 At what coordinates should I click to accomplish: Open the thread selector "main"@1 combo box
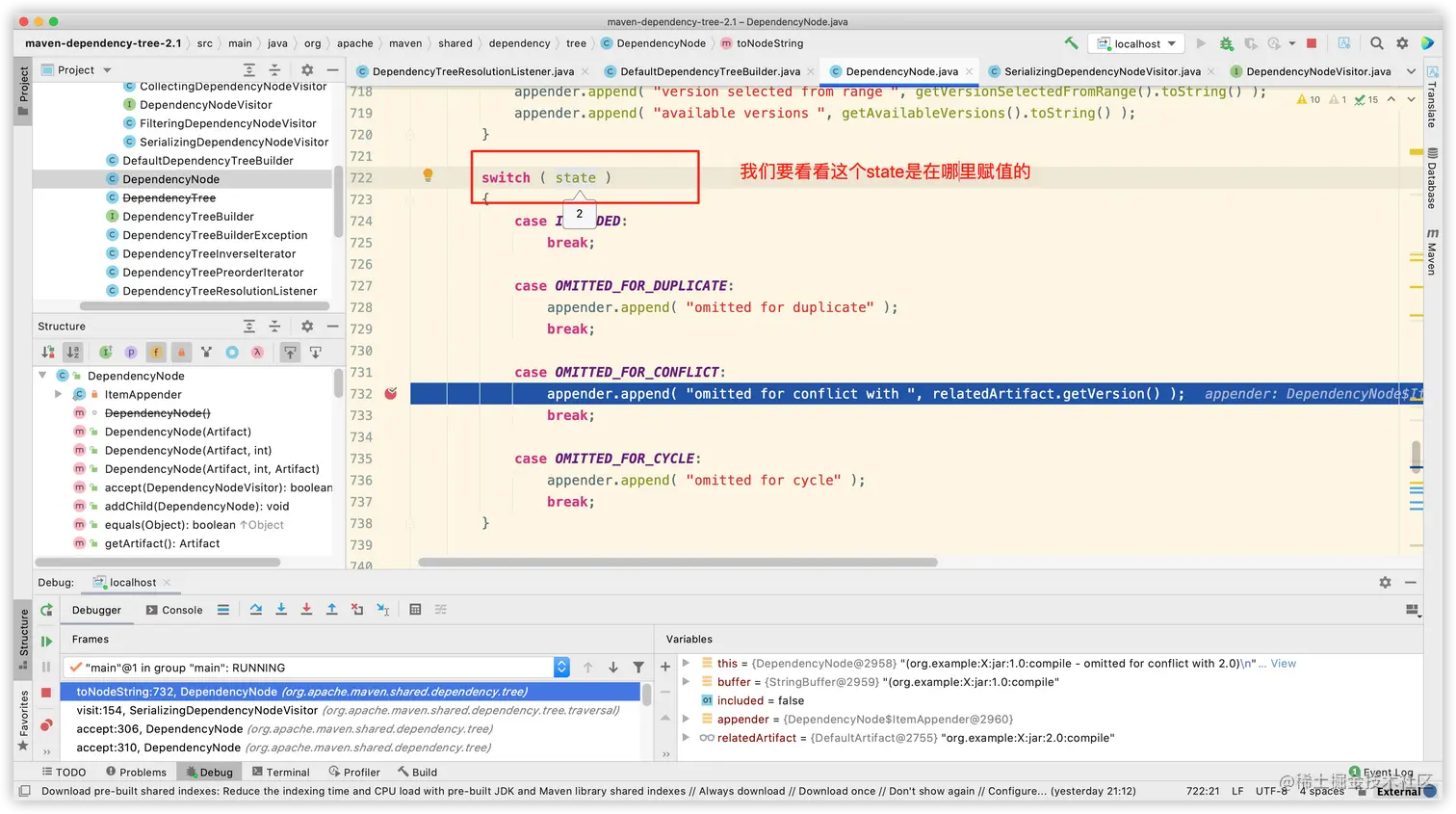pos(317,668)
